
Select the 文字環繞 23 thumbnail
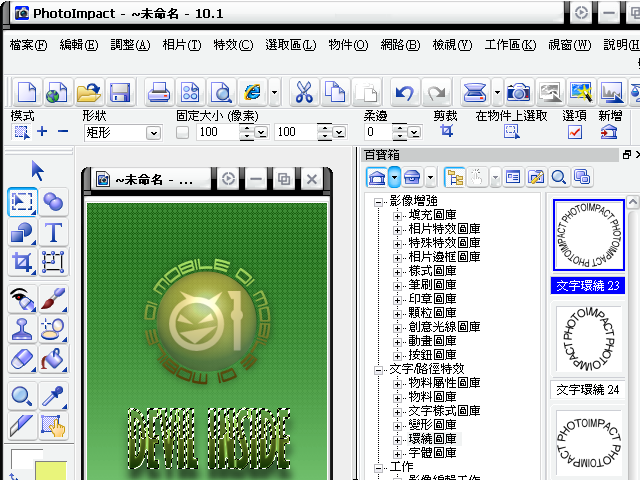pos(589,235)
